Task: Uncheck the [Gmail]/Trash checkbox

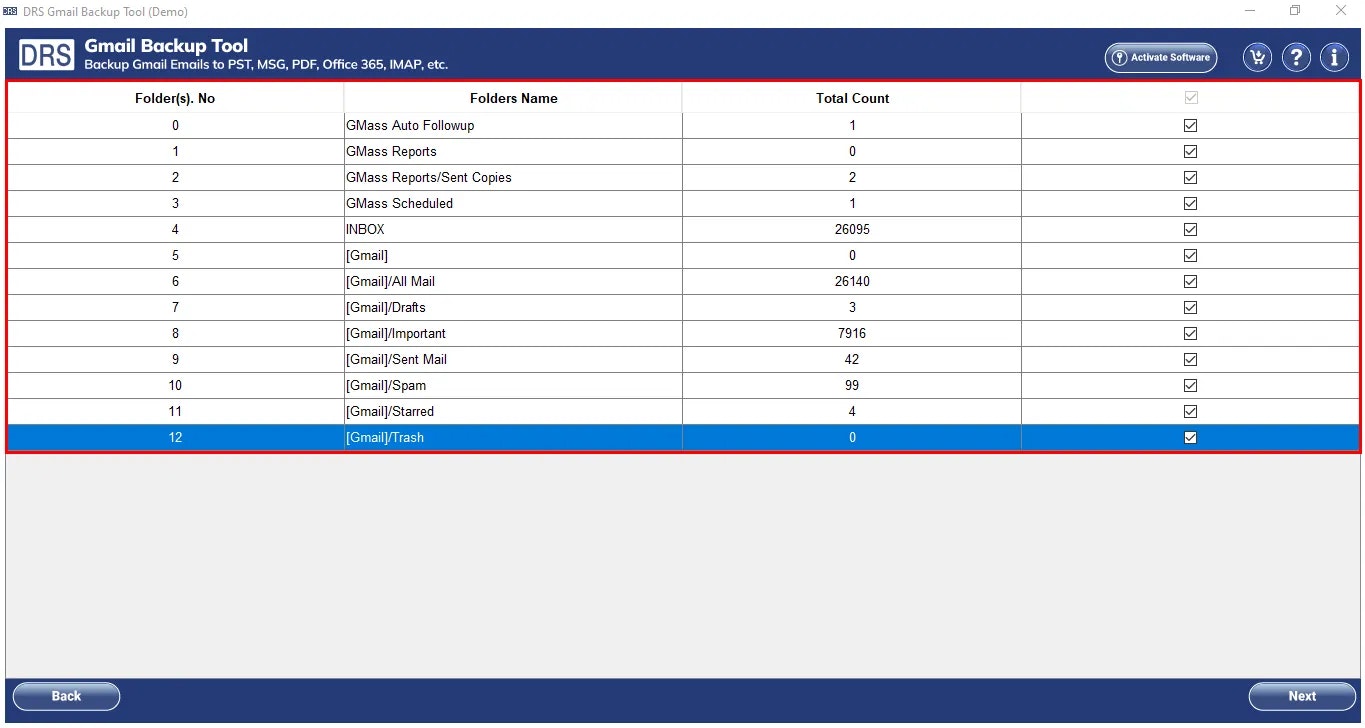Action: click(1190, 437)
